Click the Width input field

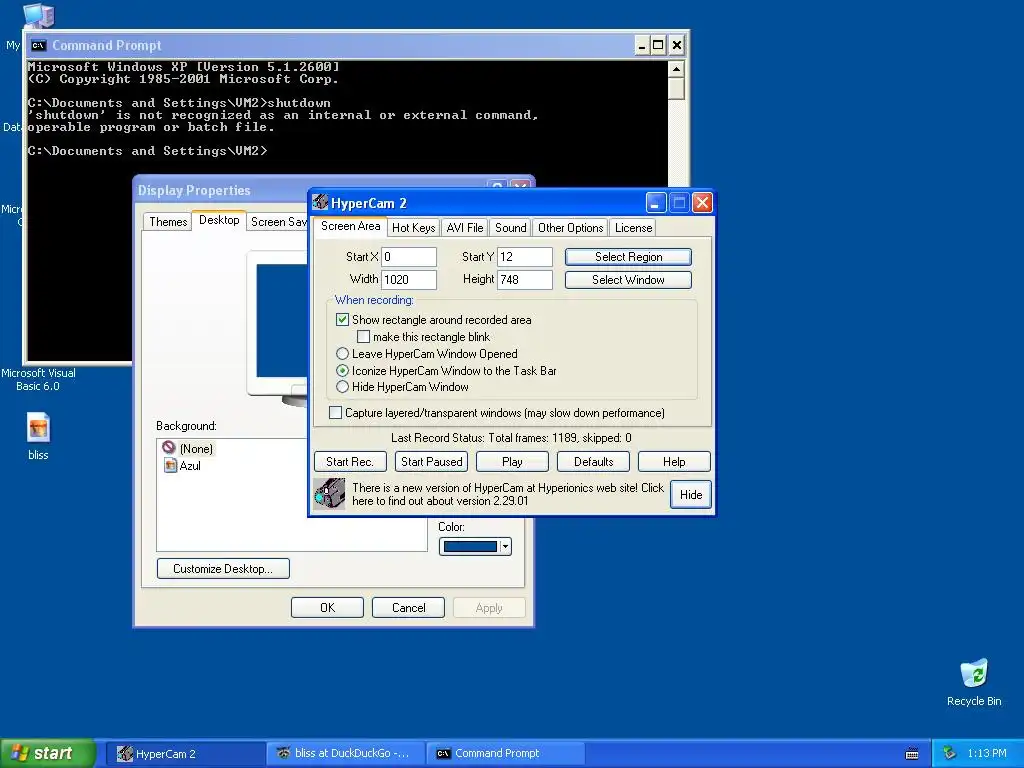click(x=409, y=280)
